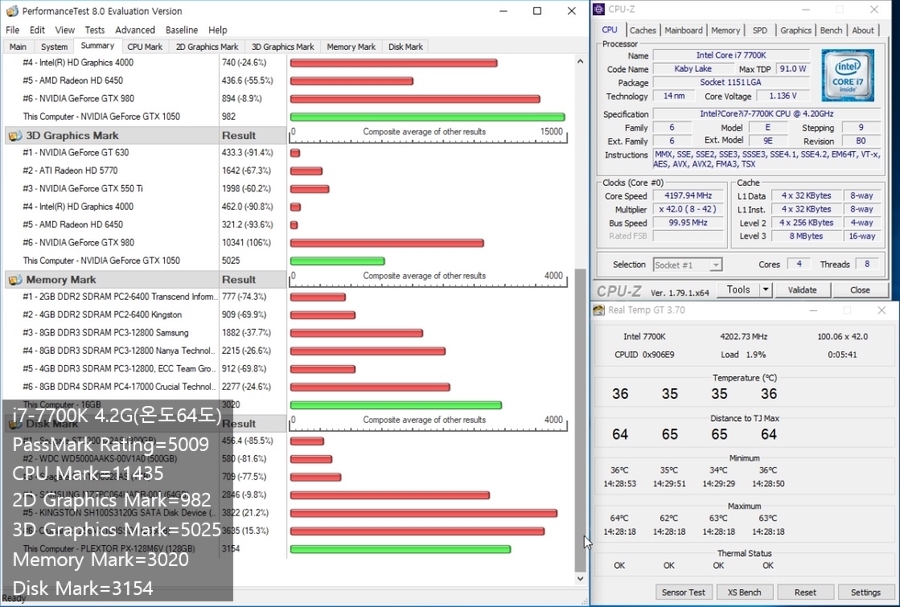The image size is (900, 607).
Task: Minimize the Real Temp window
Action: point(813,310)
